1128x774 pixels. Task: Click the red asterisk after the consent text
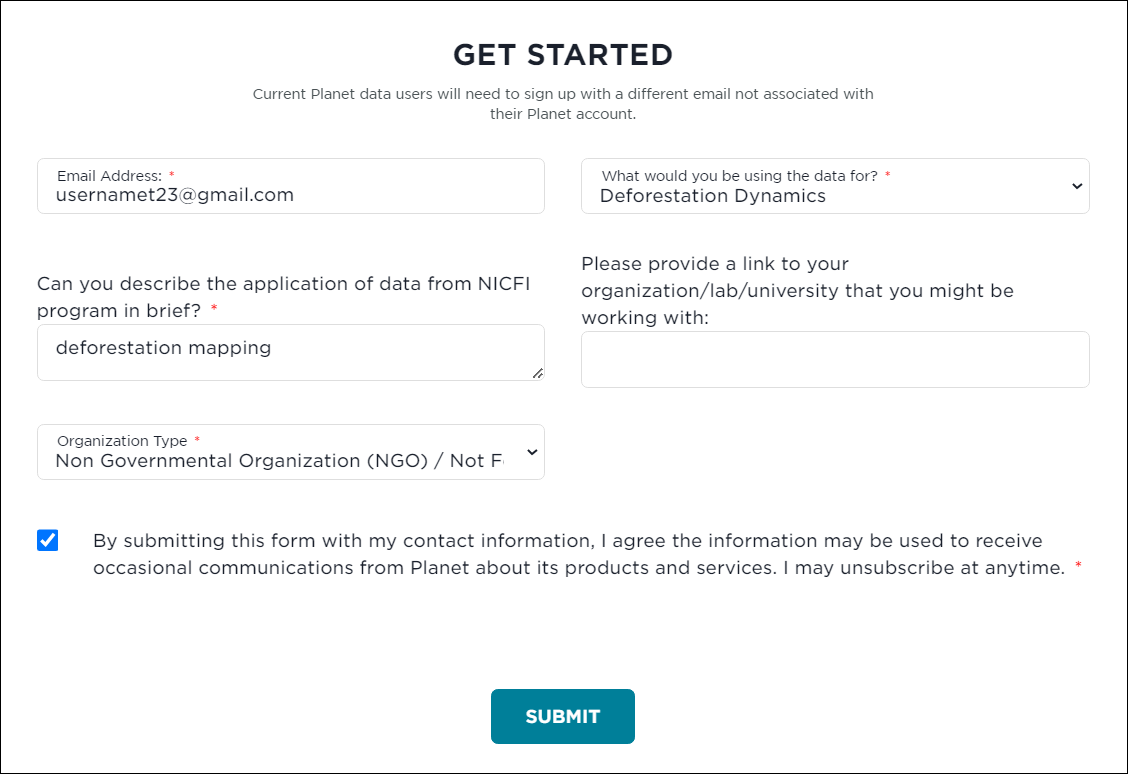[1078, 567]
